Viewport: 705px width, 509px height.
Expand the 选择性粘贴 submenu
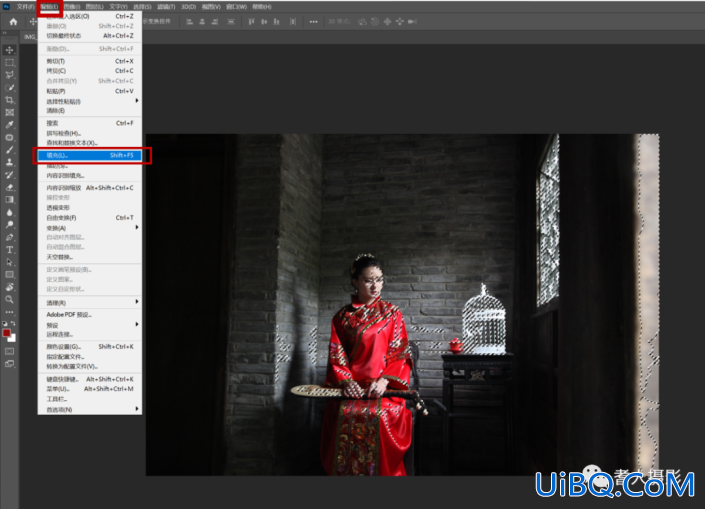click(89, 101)
